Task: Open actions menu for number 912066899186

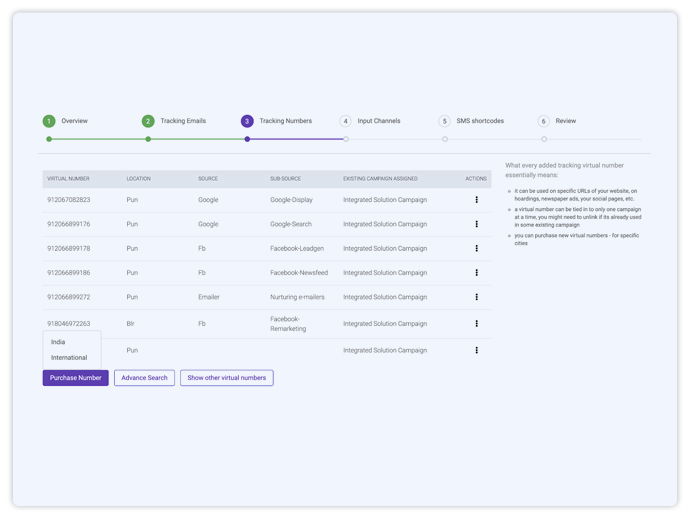Action: pyautogui.click(x=476, y=273)
